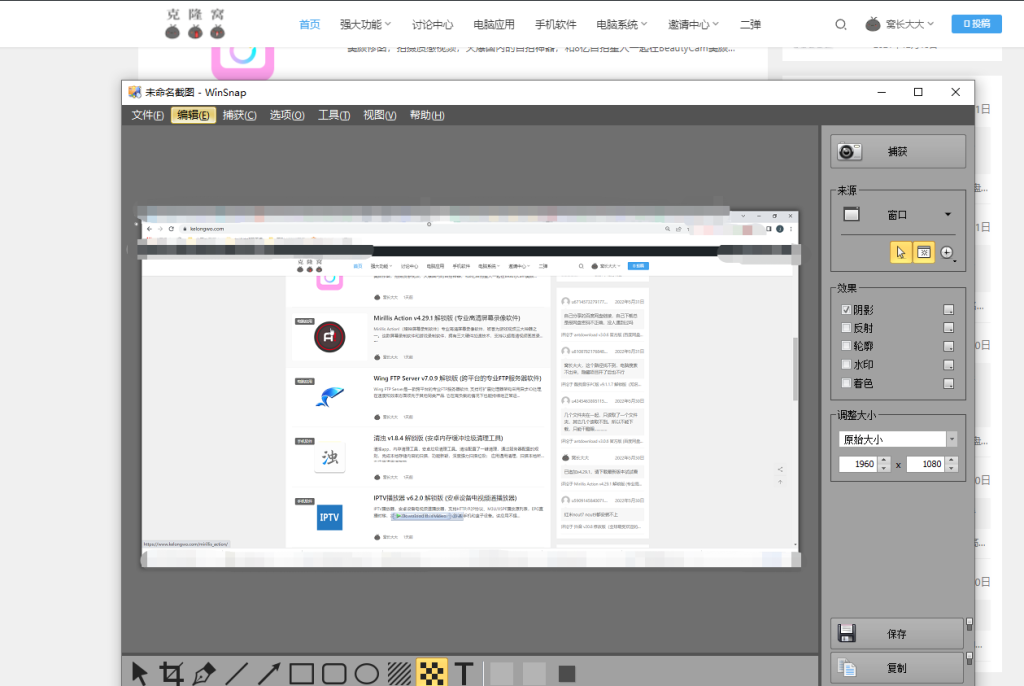Expand 邀请中心 dropdown in website navigation
Image resolution: width=1024 pixels, height=686 pixels.
point(693,24)
